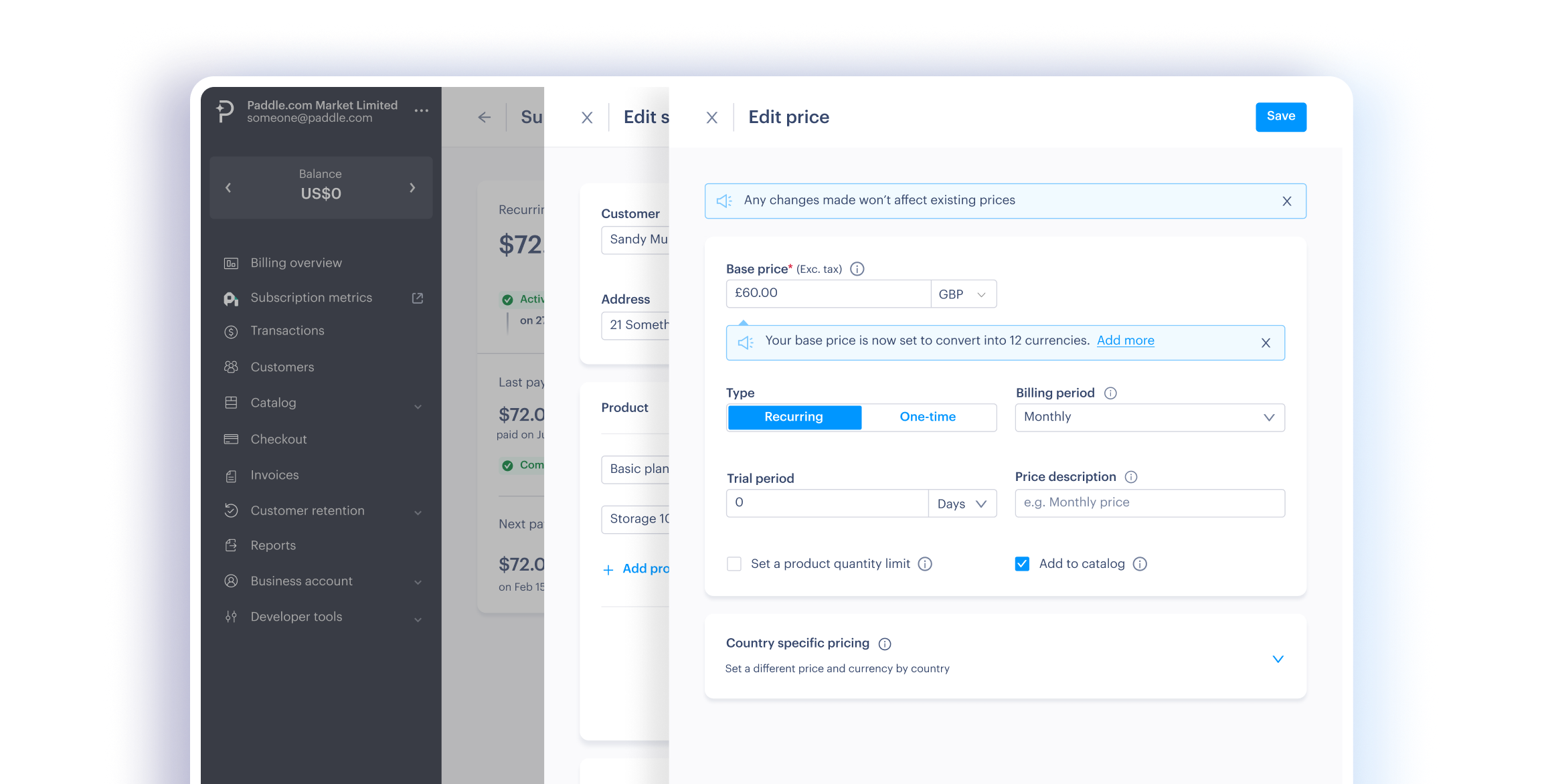Uncheck Add to catalog
This screenshot has width=1542, height=784.
coord(1021,563)
